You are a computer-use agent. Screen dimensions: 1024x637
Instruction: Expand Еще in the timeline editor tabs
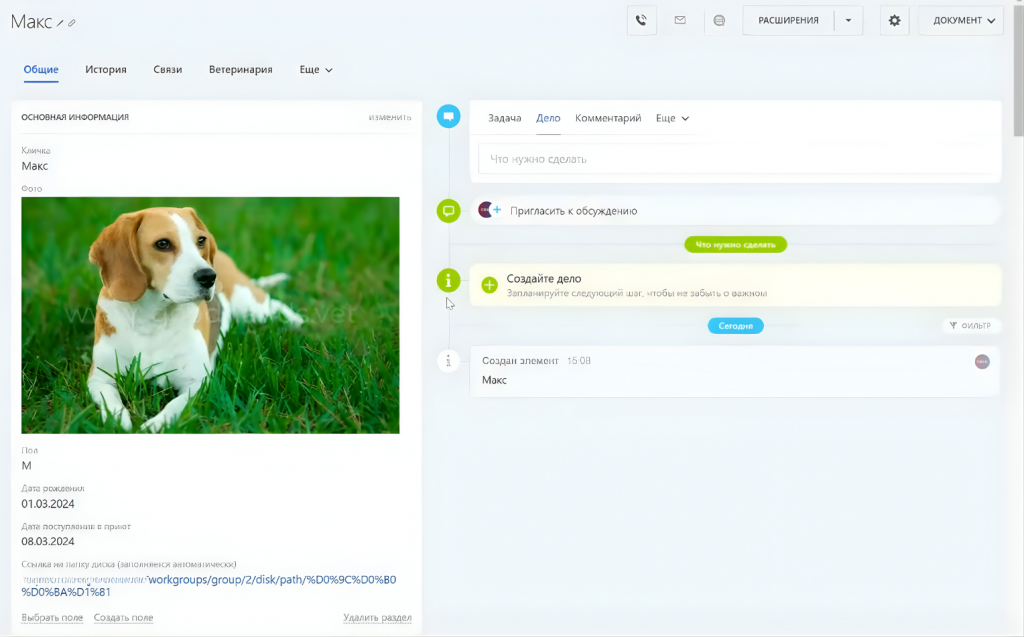pyautogui.click(x=672, y=118)
